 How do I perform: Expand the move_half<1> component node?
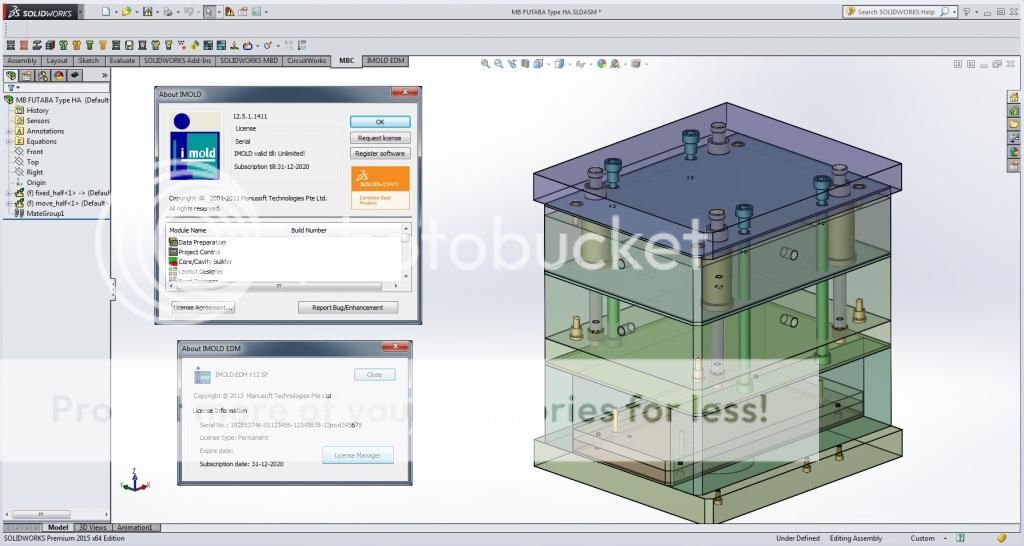[x=9, y=204]
